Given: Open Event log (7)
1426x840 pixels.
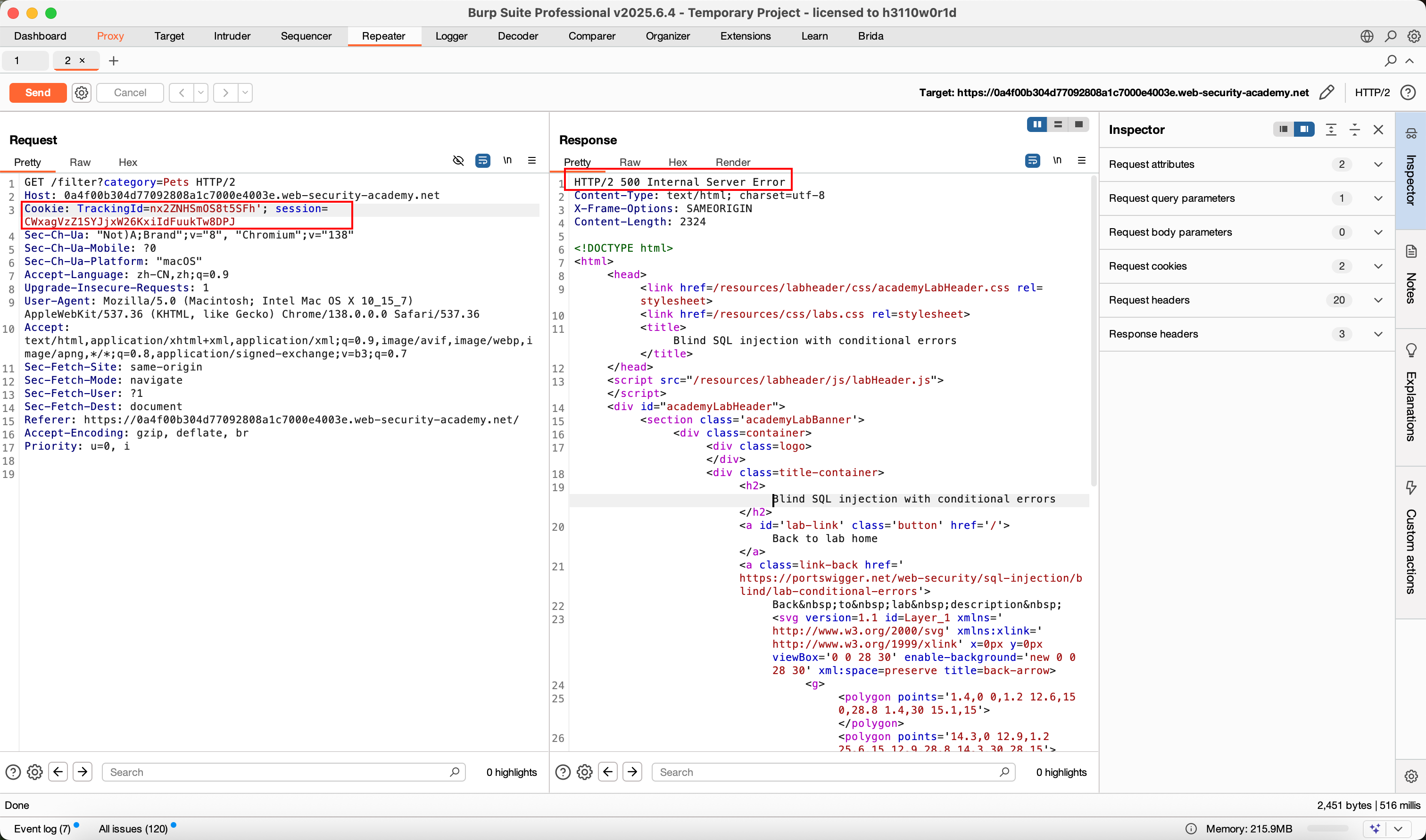Looking at the screenshot, I should point(42,829).
